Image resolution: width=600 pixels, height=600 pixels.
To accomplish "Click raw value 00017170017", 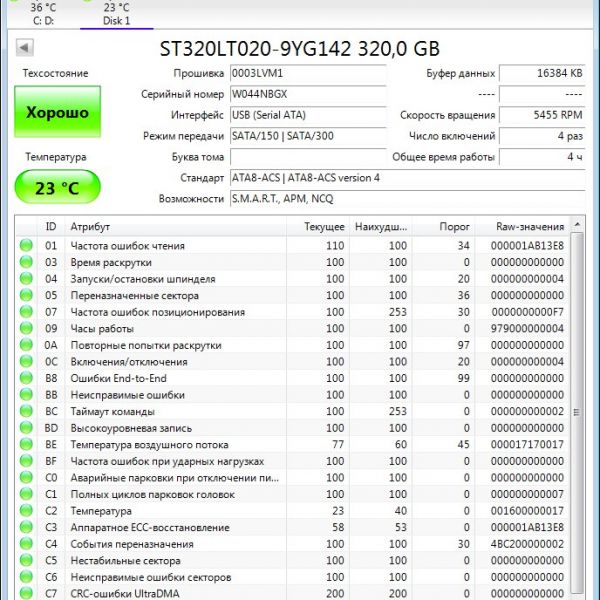I will (527, 445).
